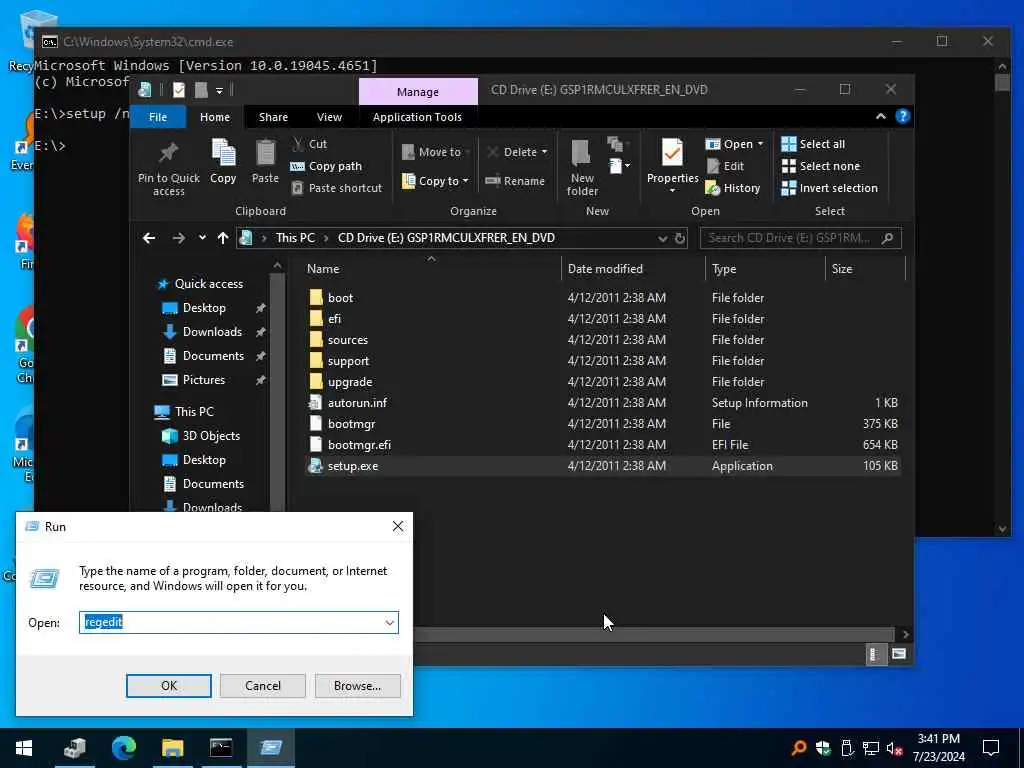Switch to details view button in status bar
The width and height of the screenshot is (1024, 768).
pos(874,654)
